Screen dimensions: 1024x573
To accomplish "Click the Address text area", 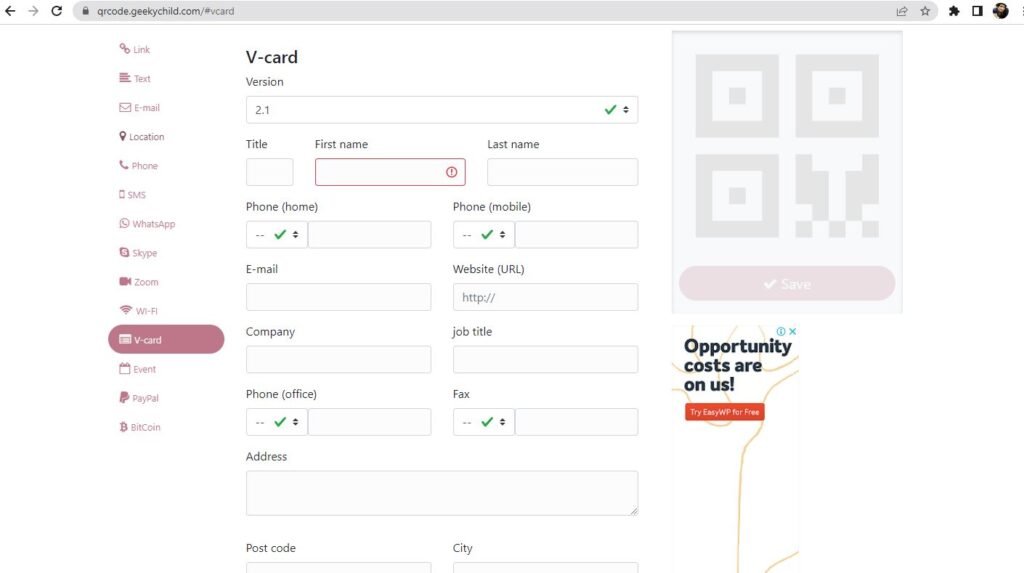I will click(x=441, y=493).
